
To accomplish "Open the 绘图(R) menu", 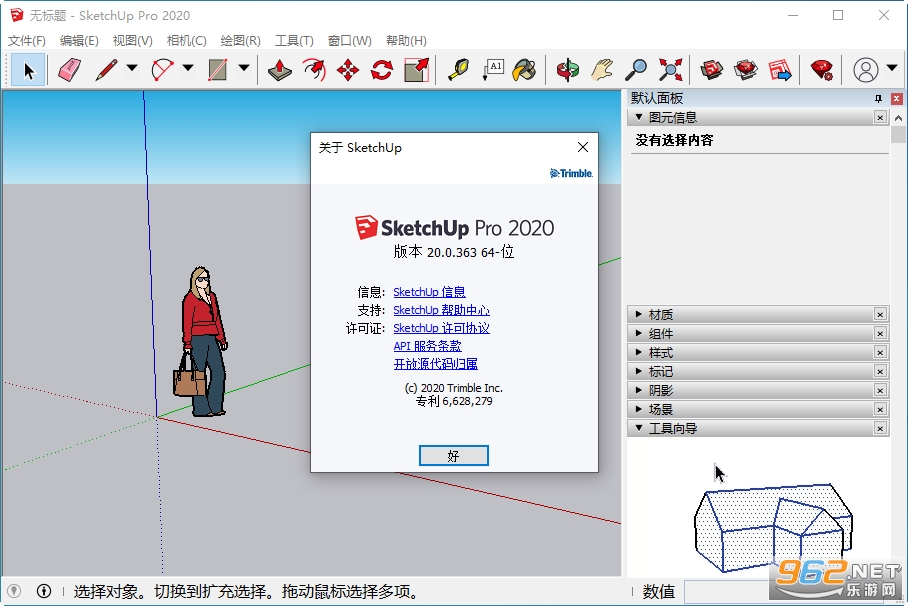I will 240,41.
